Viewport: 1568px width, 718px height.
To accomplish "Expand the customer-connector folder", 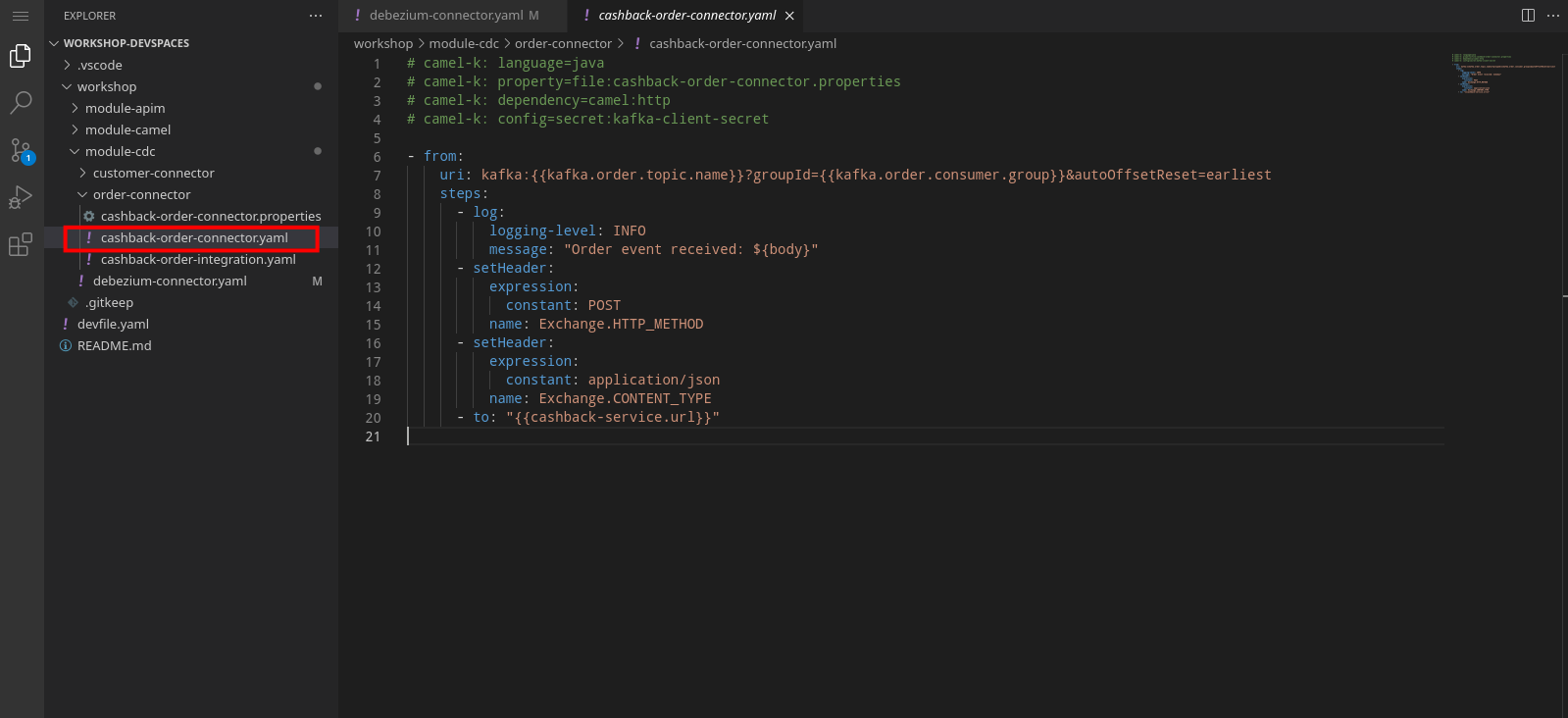I will tap(191, 173).
